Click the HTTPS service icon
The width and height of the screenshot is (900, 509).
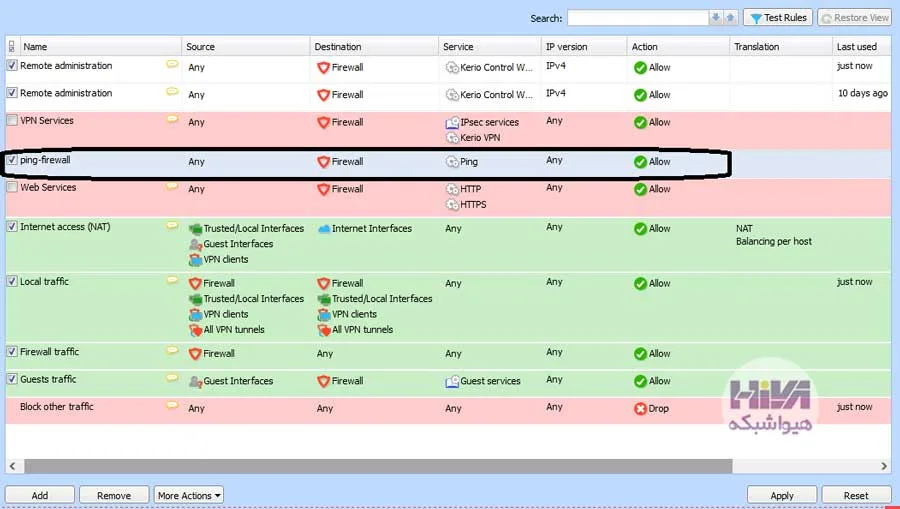click(x=452, y=204)
